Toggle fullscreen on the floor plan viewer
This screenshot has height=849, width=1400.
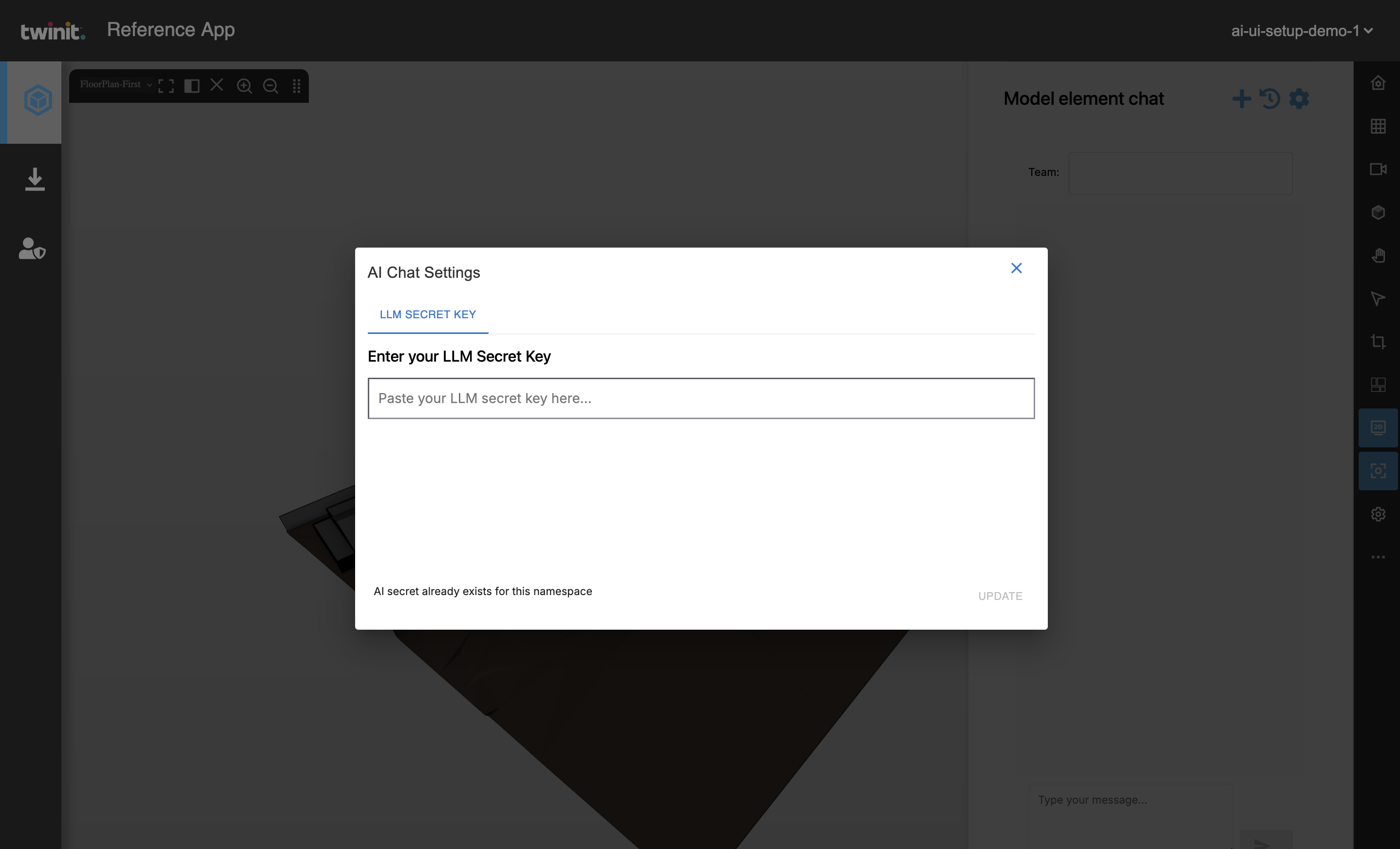click(166, 86)
